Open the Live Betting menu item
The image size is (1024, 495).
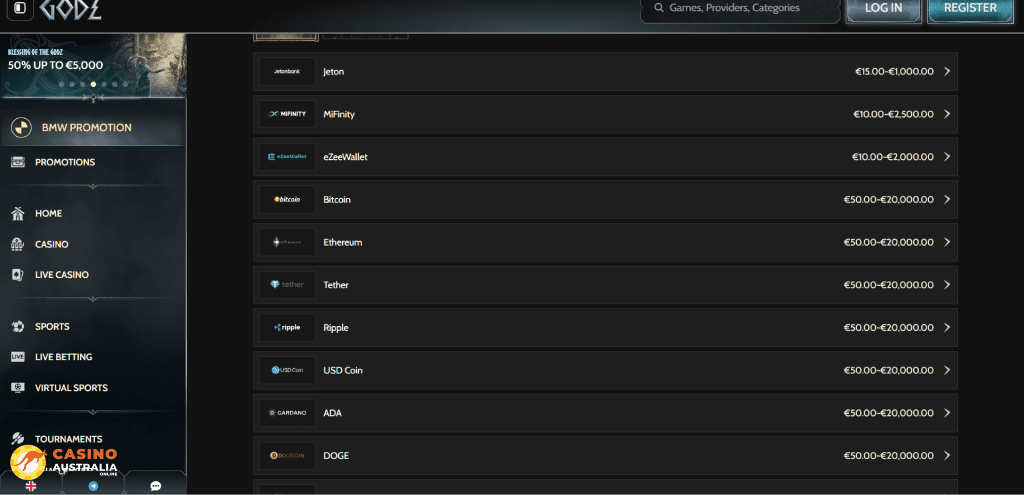point(63,357)
